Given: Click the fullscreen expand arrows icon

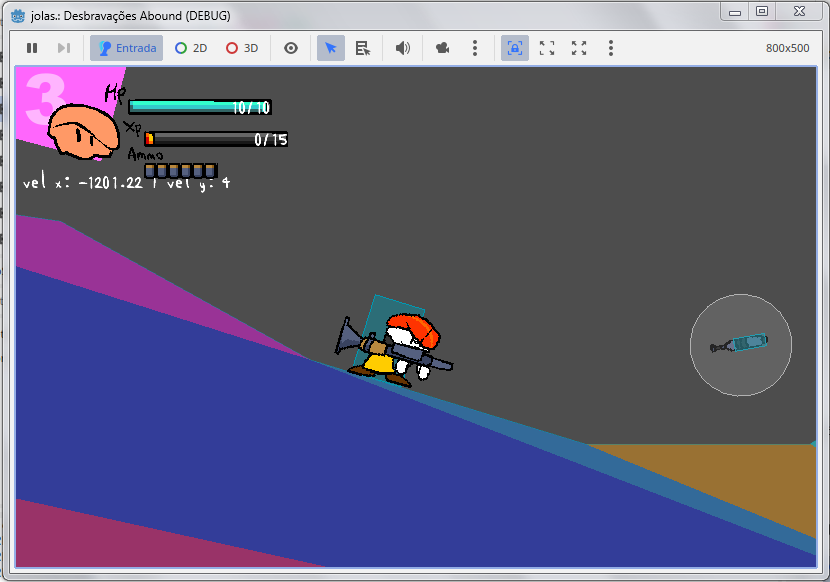Looking at the screenshot, I should tap(579, 48).
